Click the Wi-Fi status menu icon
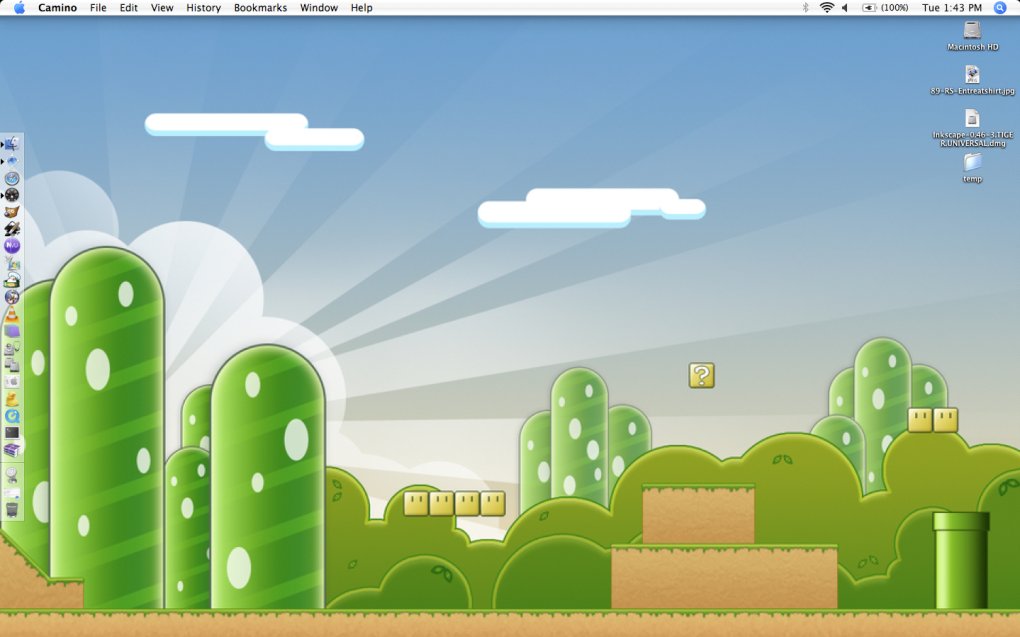This screenshot has width=1020, height=637. click(827, 8)
